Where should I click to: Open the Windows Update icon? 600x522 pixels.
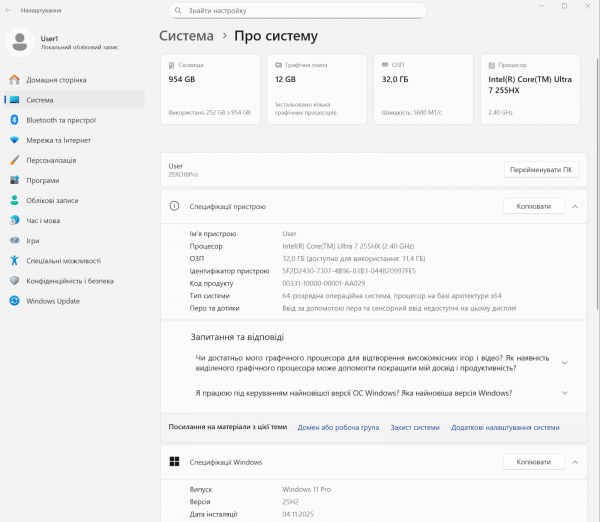tap(14, 301)
